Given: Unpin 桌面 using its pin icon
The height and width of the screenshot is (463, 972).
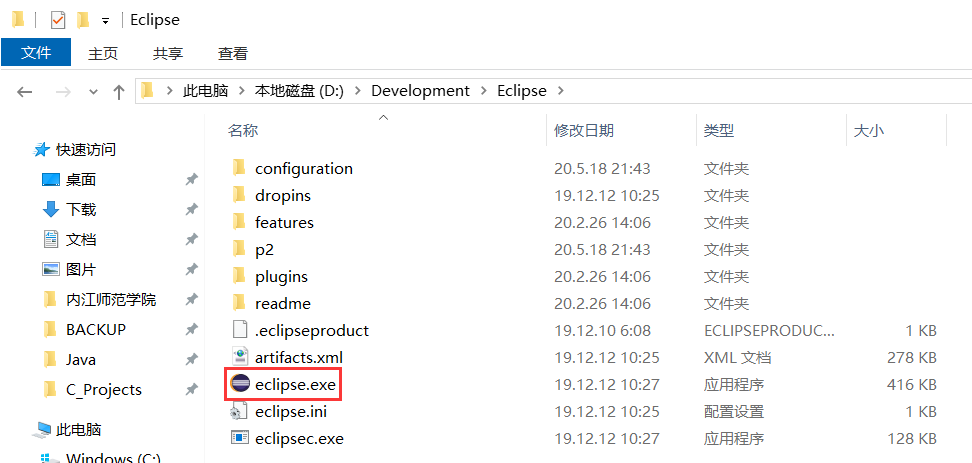Looking at the screenshot, I should (192, 180).
